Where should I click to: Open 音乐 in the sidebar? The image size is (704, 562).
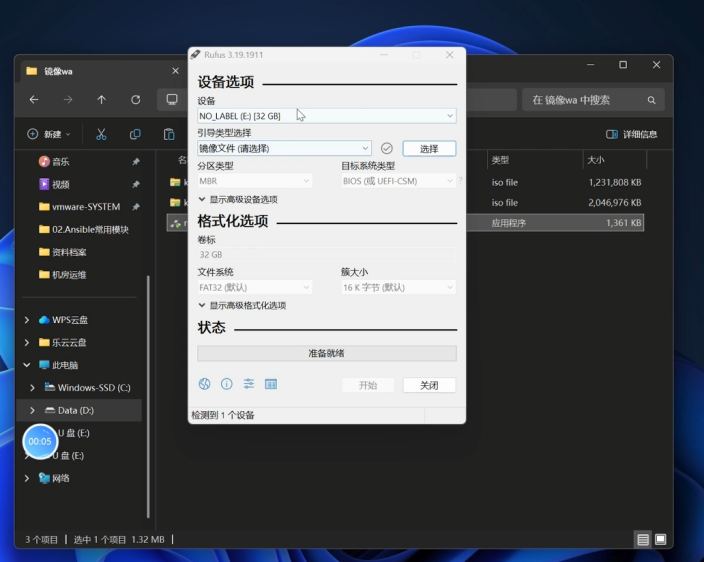pos(61,162)
